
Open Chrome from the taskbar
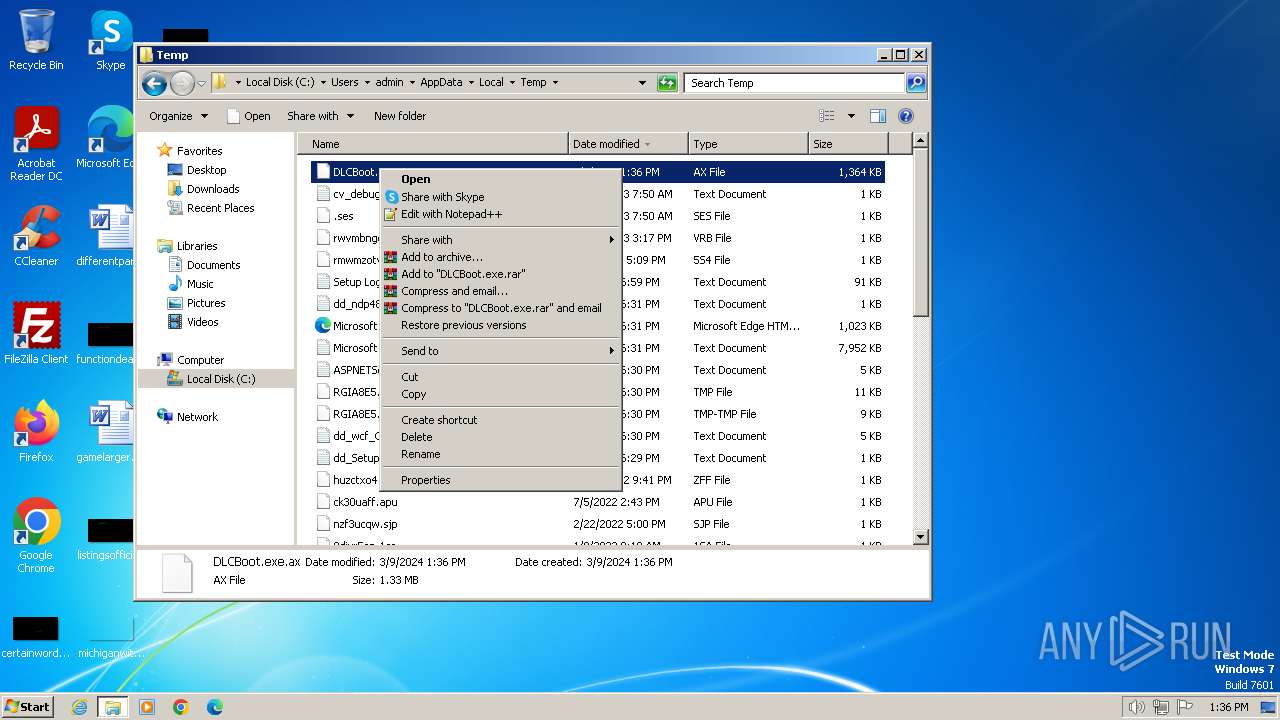(181, 707)
